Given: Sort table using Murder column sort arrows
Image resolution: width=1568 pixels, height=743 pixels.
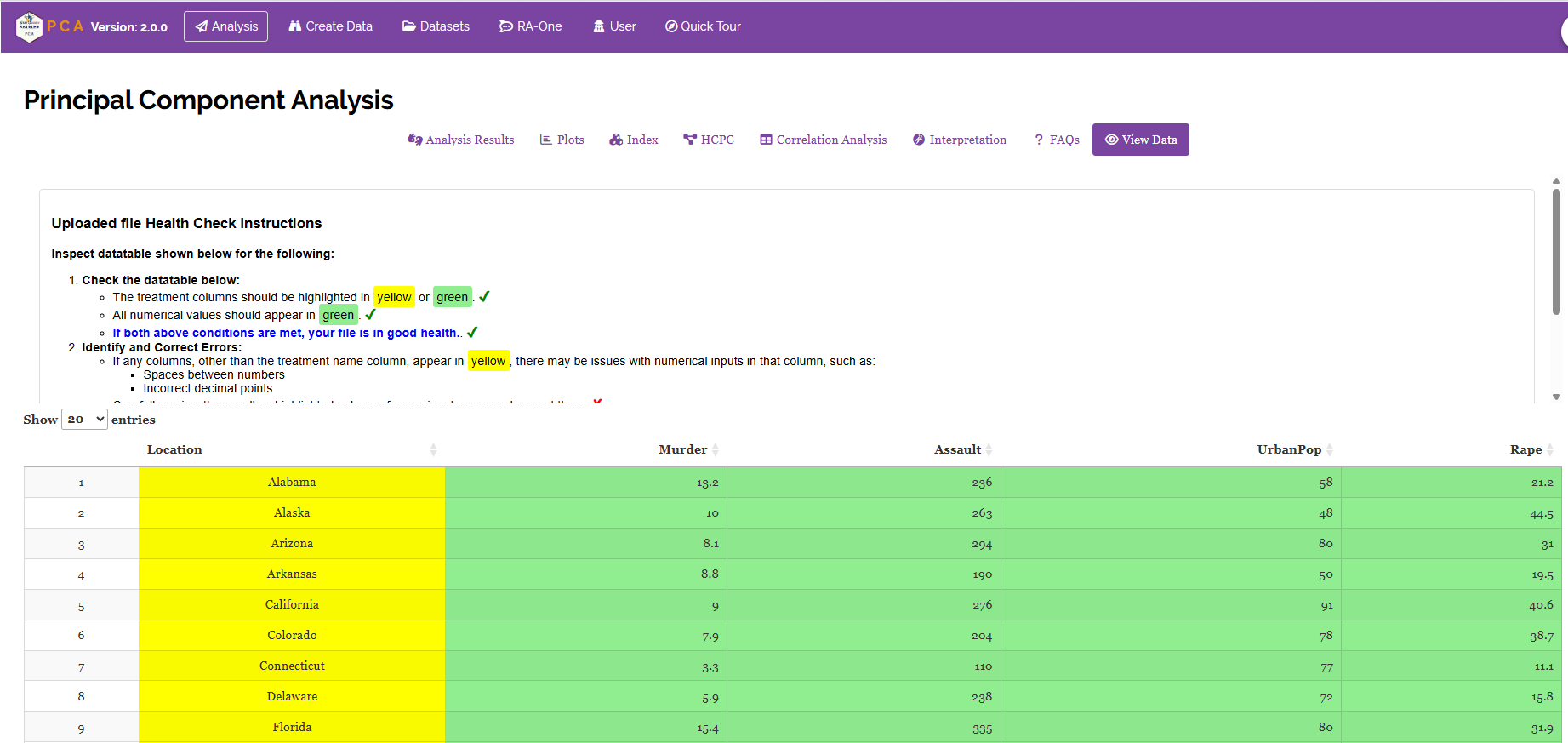Looking at the screenshot, I should (716, 449).
